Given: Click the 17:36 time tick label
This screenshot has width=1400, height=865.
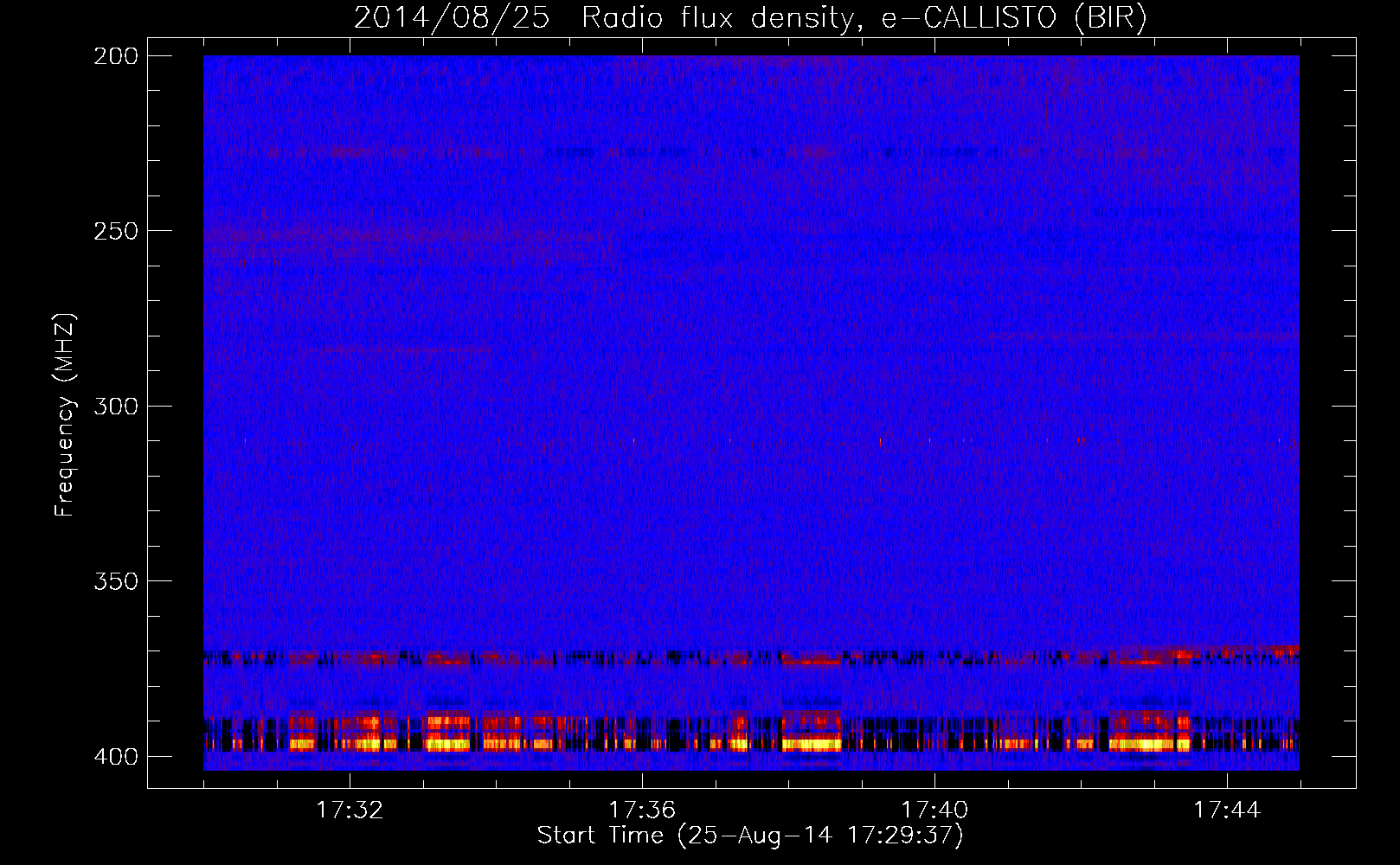Looking at the screenshot, I should (x=642, y=811).
